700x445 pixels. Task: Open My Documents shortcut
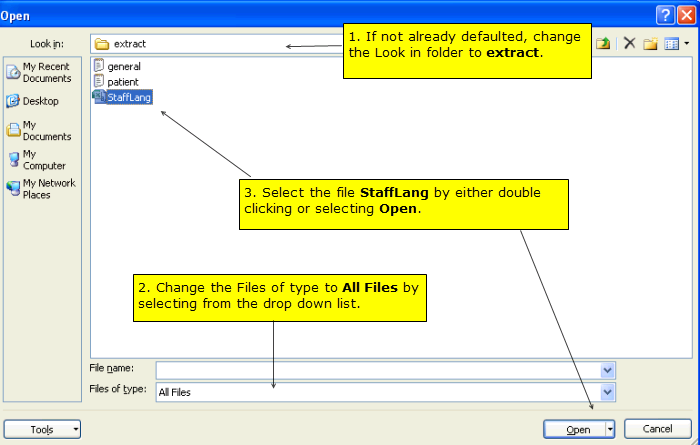[40, 130]
